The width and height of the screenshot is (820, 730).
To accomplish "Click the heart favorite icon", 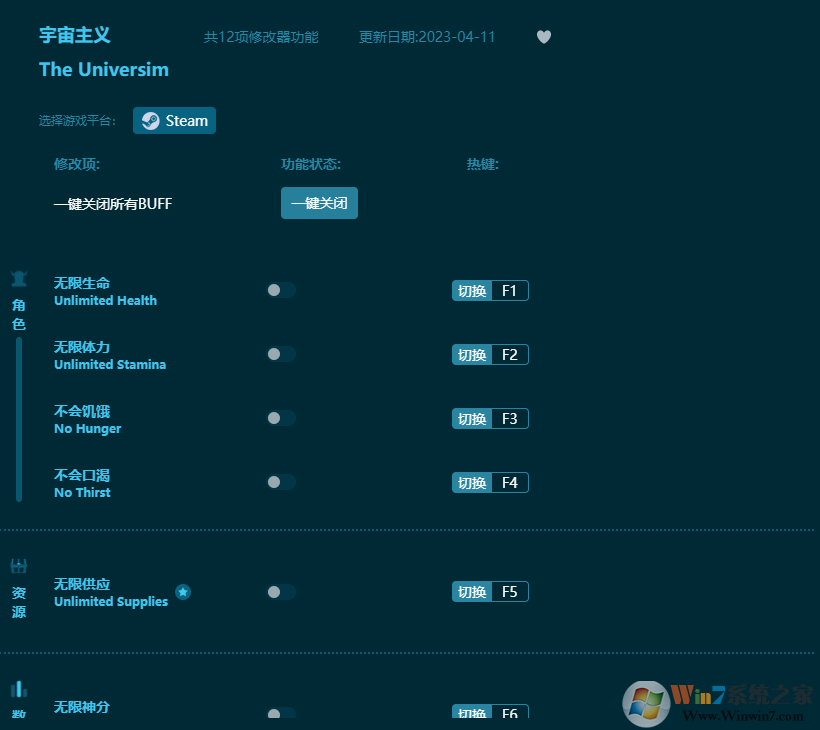I will tap(544, 36).
